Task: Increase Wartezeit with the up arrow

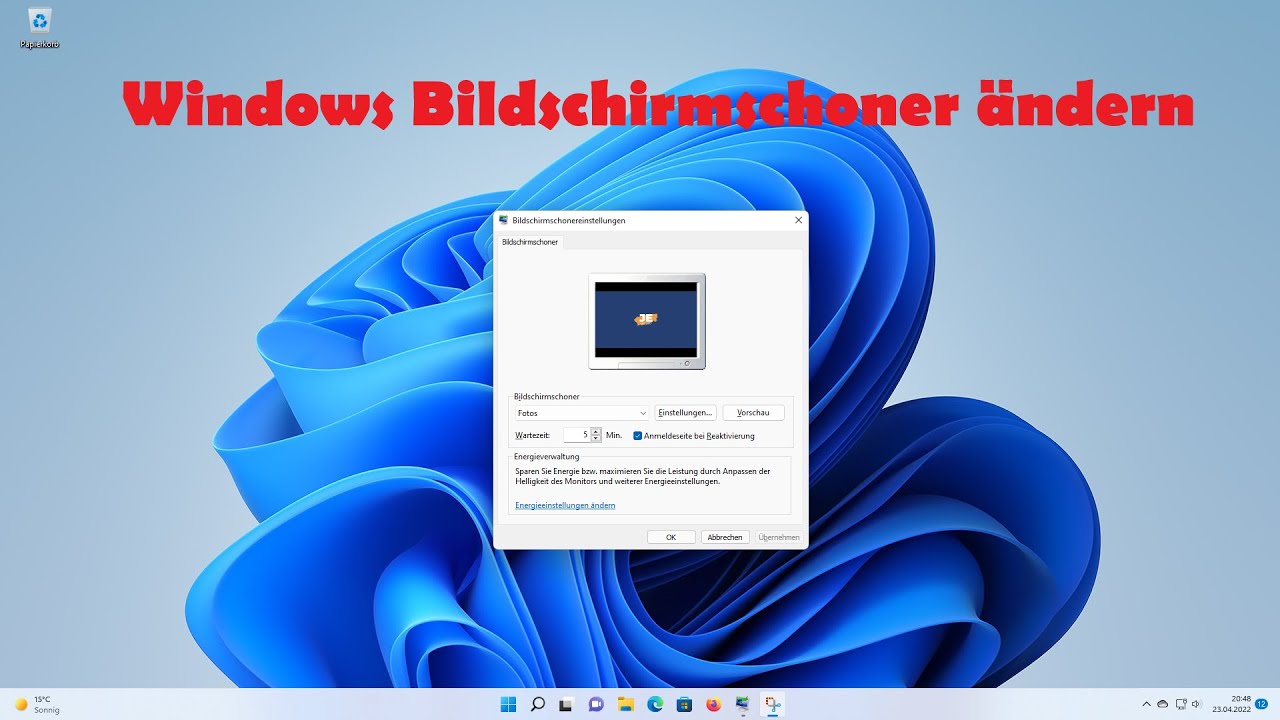Action: tap(596, 431)
